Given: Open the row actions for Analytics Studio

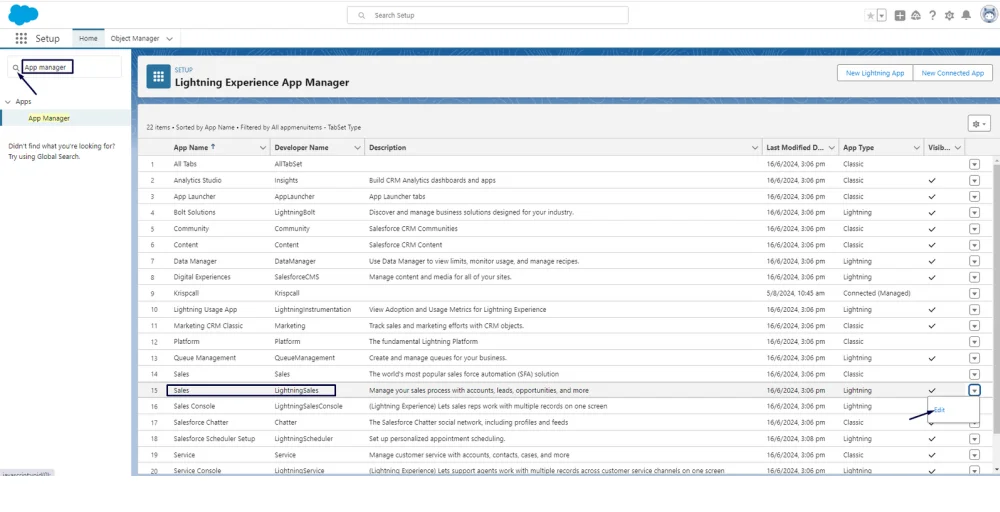Looking at the screenshot, I should pos(974,180).
